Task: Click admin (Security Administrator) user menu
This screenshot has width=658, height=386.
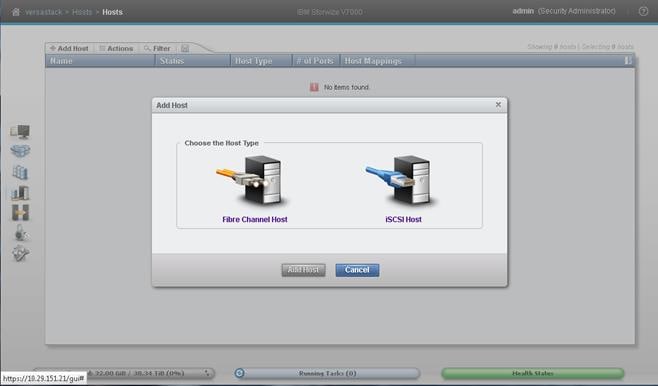Action: [564, 11]
